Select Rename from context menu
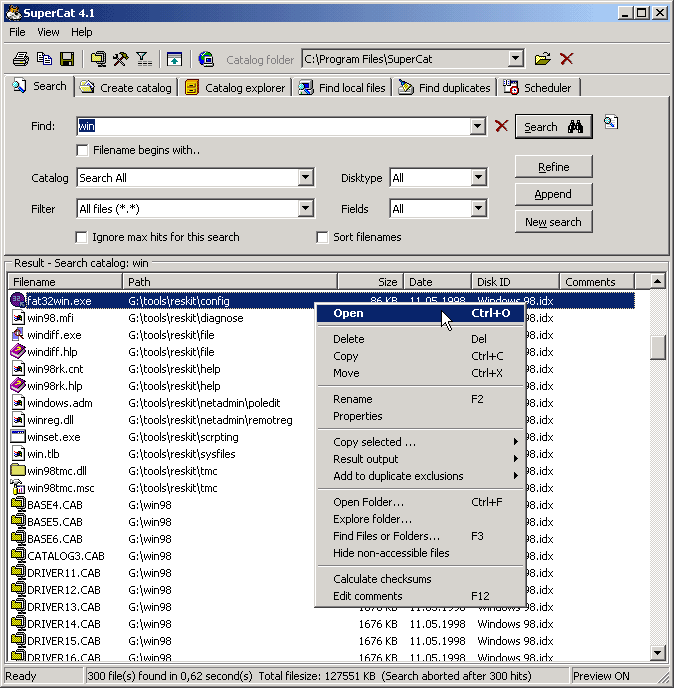The height and width of the screenshot is (688, 674). tap(420, 399)
